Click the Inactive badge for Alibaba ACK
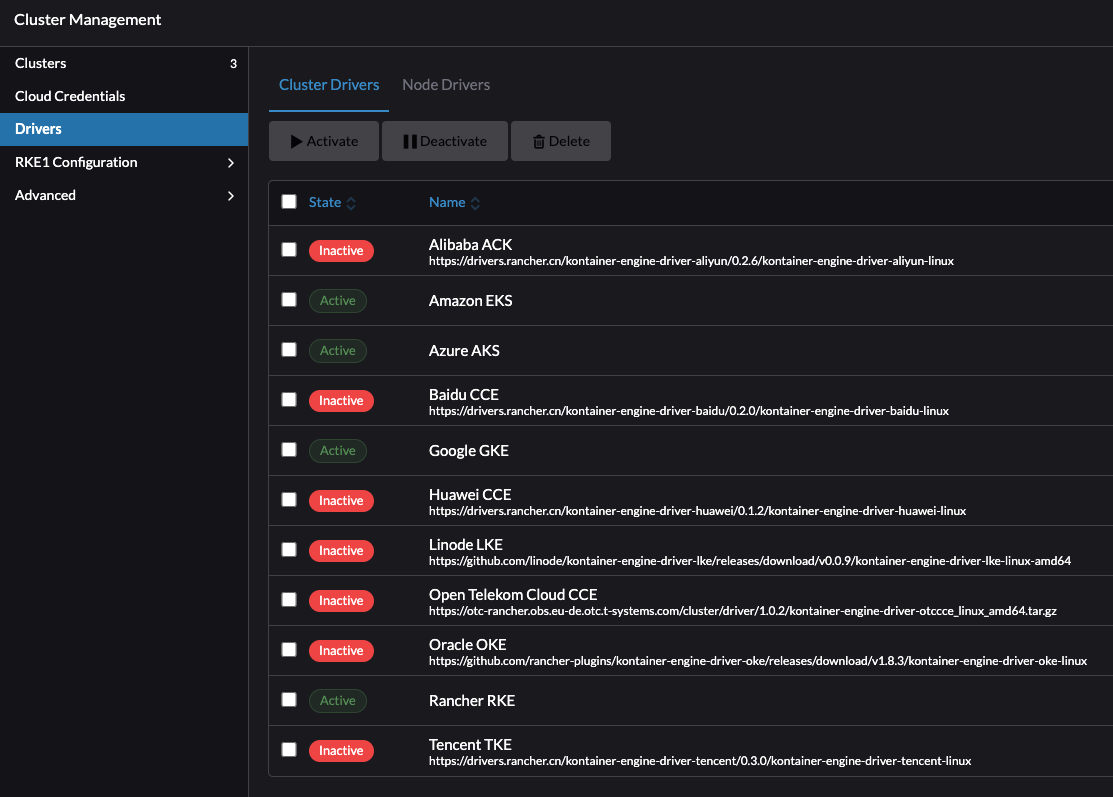The height and width of the screenshot is (797, 1113). tap(341, 251)
